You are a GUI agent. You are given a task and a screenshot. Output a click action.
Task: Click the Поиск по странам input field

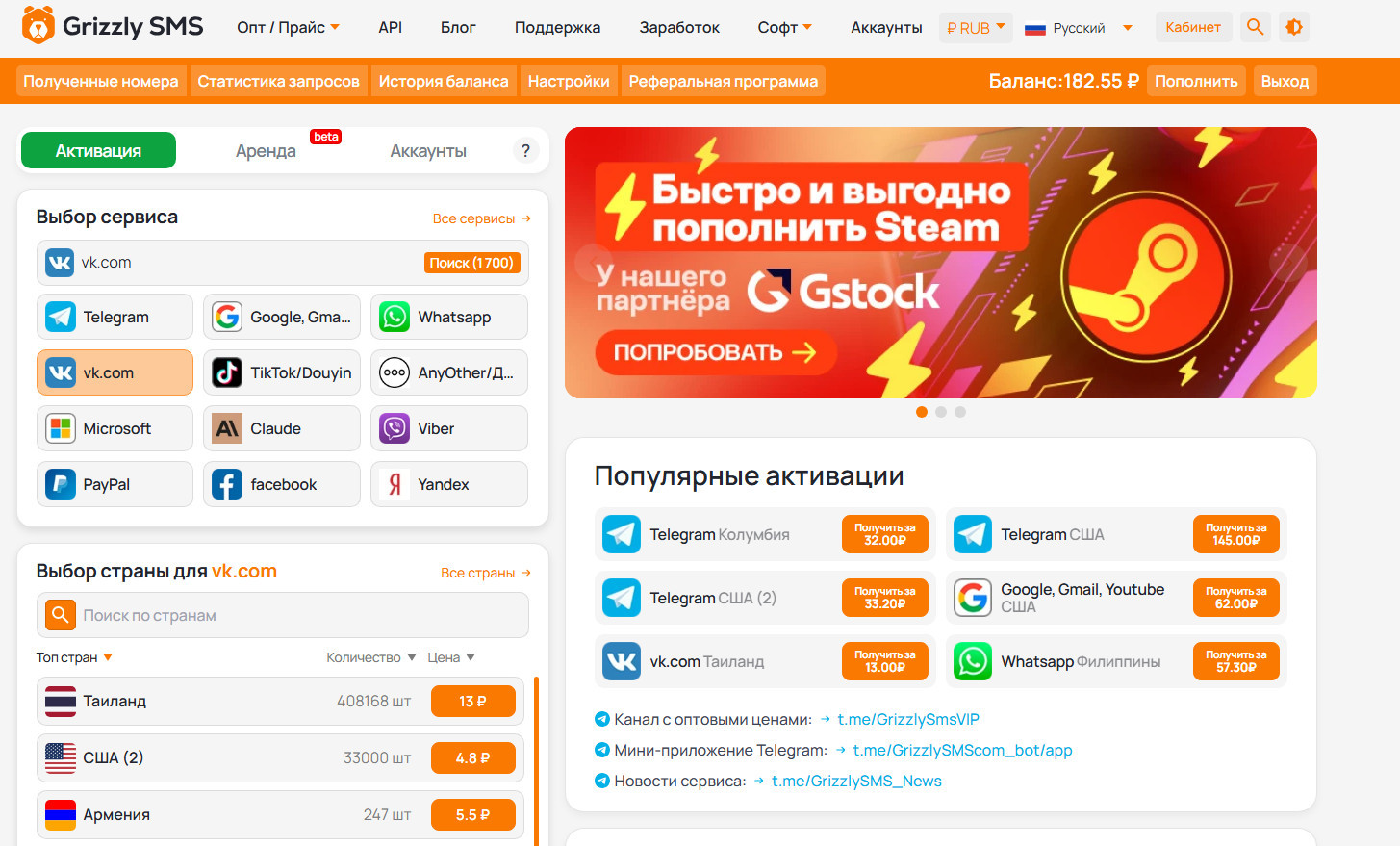(283, 615)
